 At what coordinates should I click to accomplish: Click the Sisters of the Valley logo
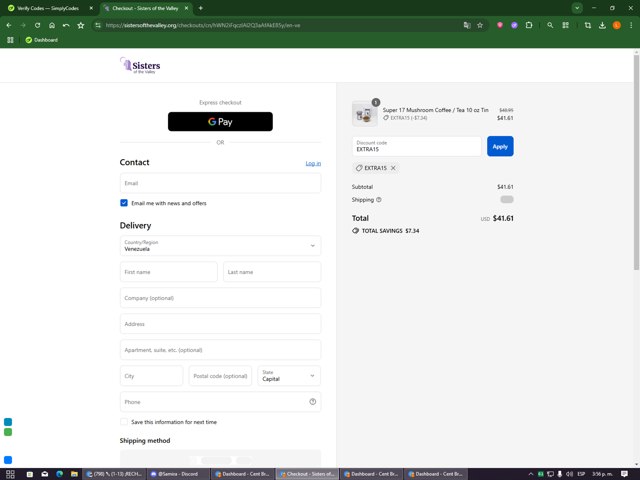[140, 65]
